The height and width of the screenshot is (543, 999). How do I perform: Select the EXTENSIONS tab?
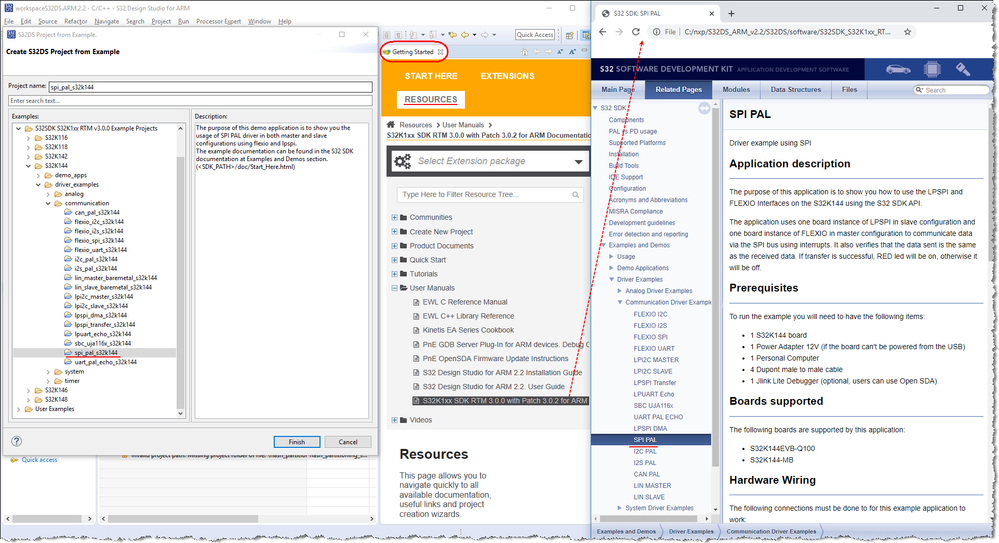click(x=507, y=76)
